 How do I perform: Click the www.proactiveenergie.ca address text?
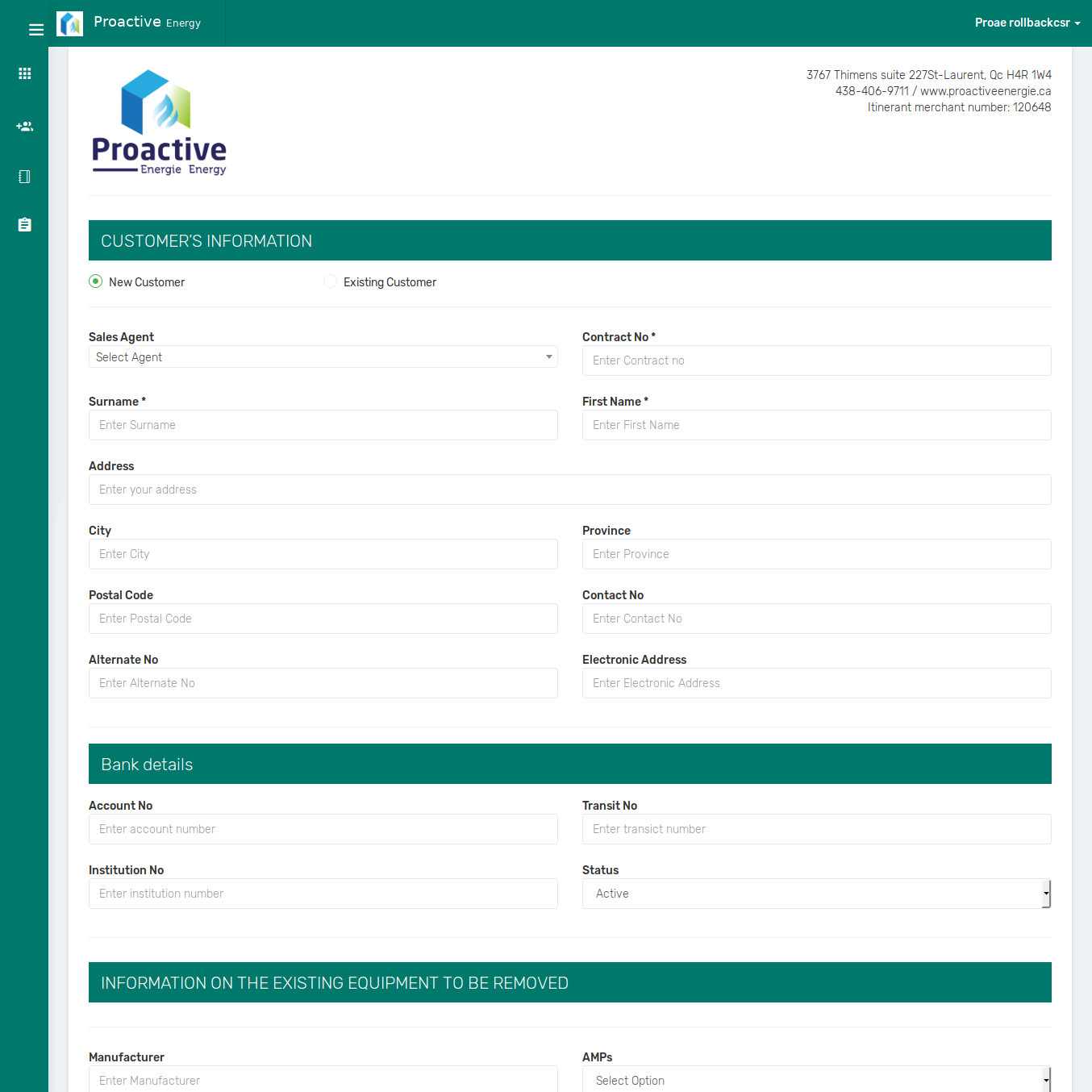click(986, 91)
